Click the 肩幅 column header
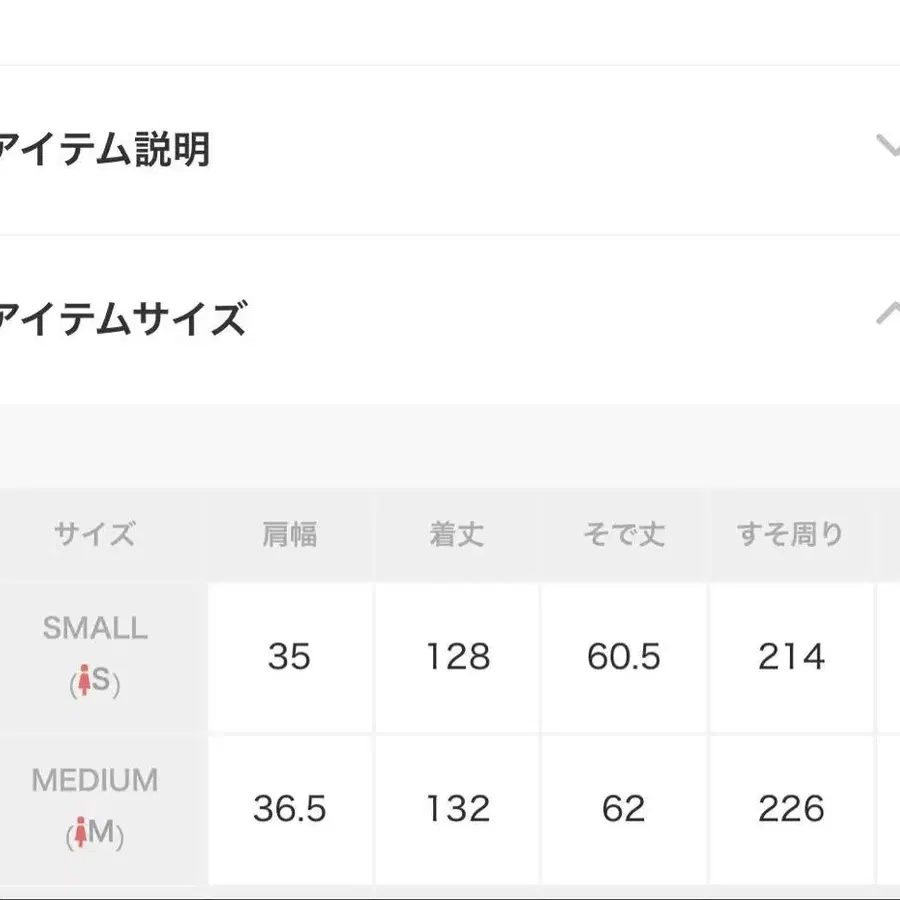This screenshot has height=900, width=900. 289,534
